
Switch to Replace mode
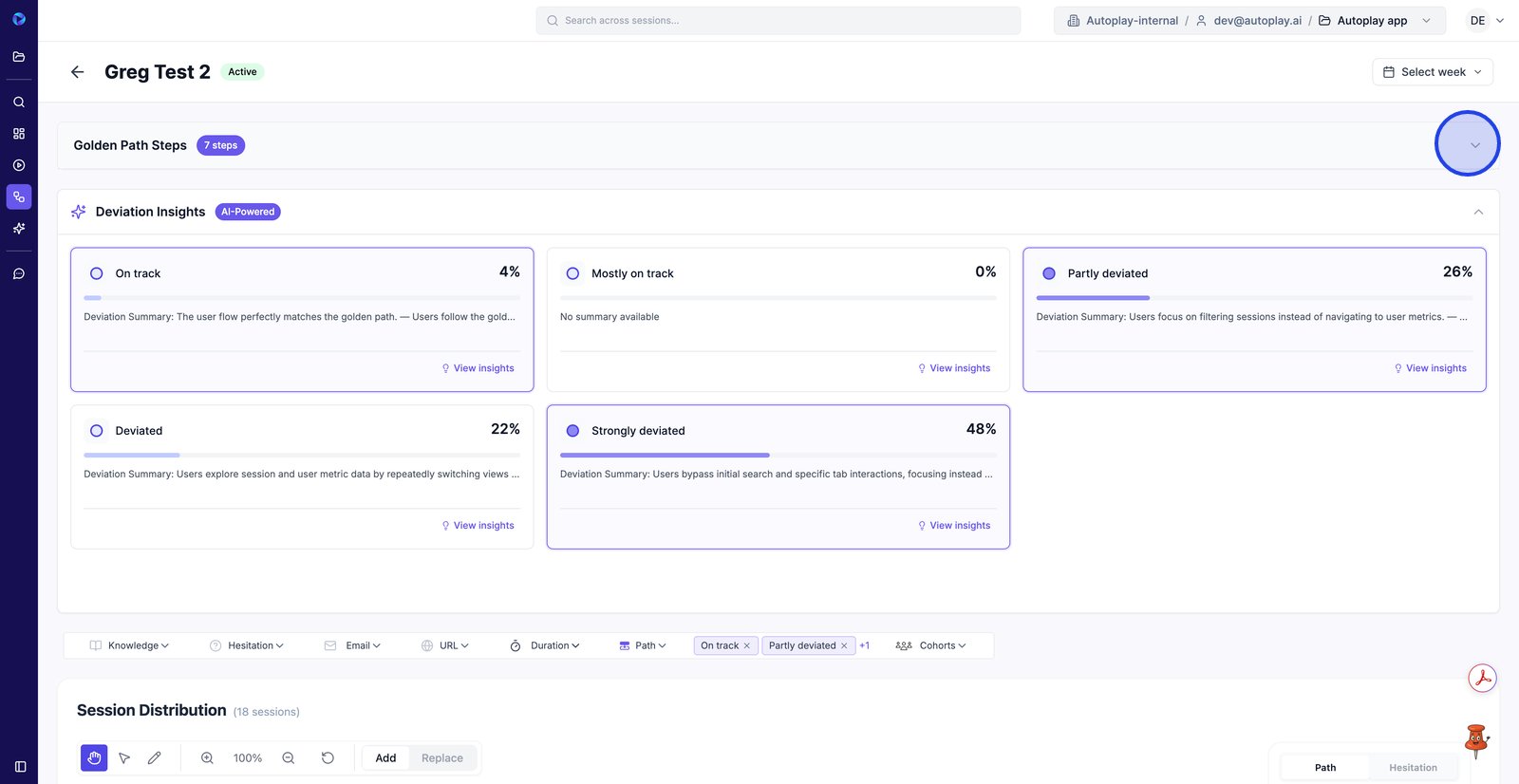tap(442, 757)
